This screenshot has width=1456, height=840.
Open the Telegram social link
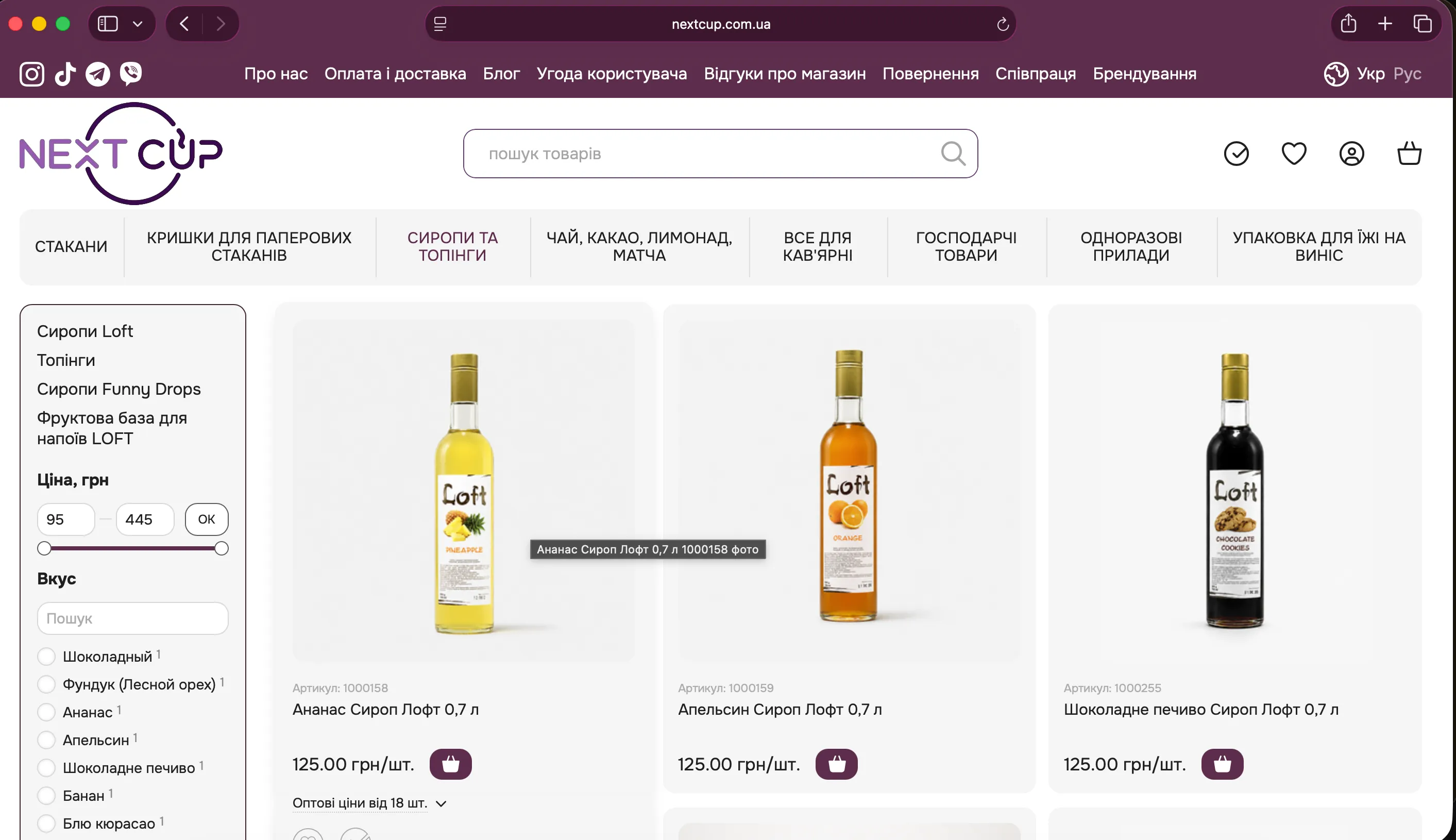click(98, 74)
